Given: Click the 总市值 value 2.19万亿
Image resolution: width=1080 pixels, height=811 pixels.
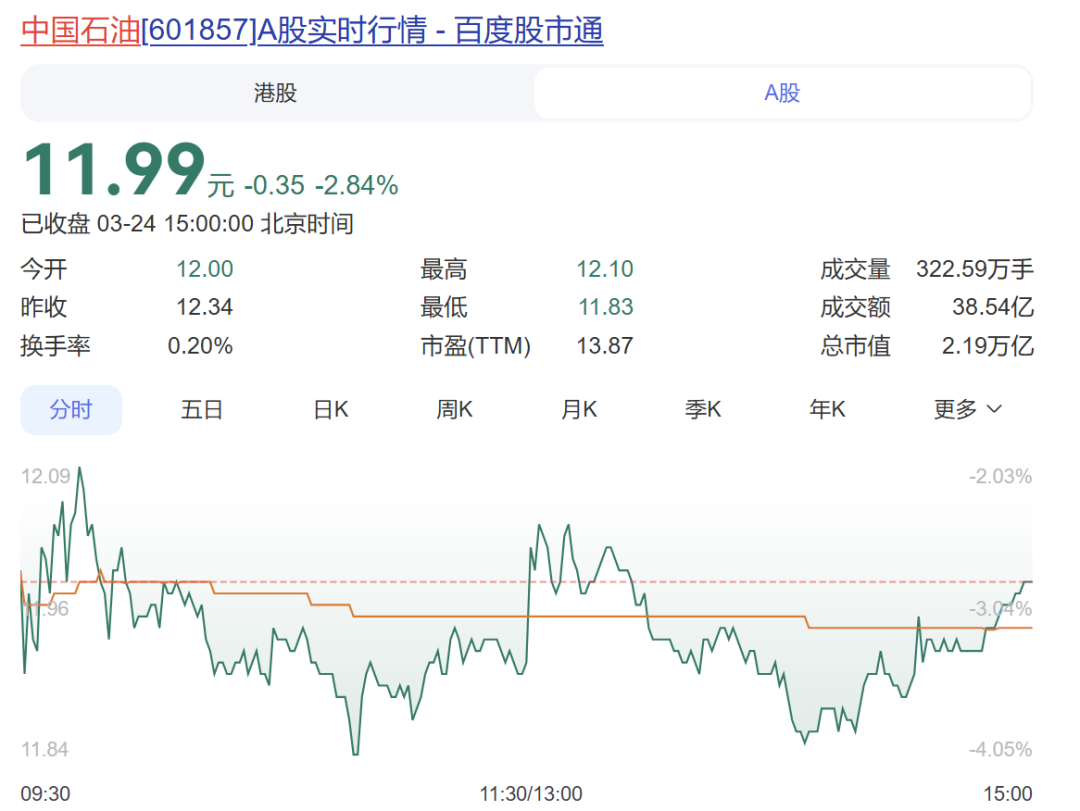Looking at the screenshot, I should (988, 347).
